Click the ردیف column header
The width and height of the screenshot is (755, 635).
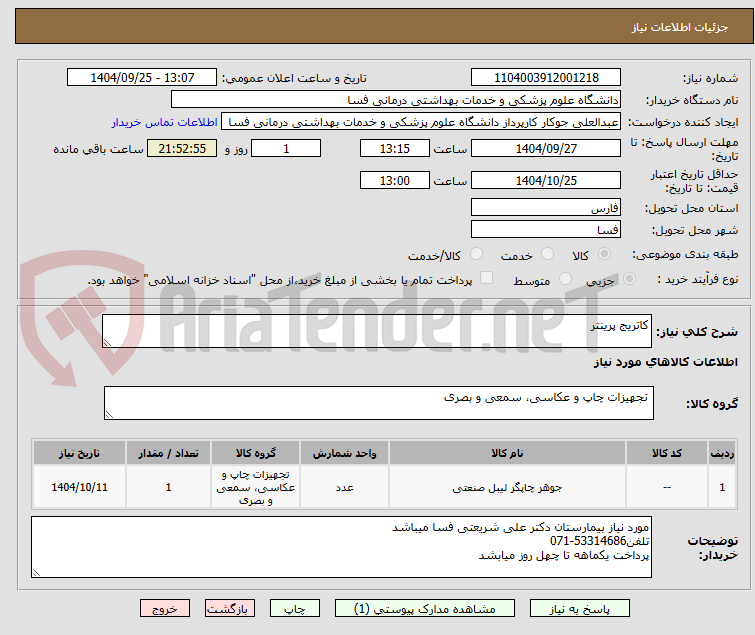(722, 453)
